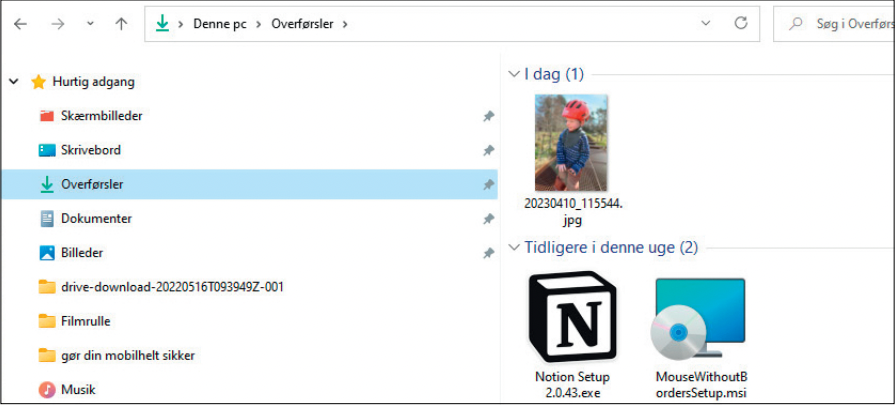Click the Forward navigation arrow

click(56, 23)
